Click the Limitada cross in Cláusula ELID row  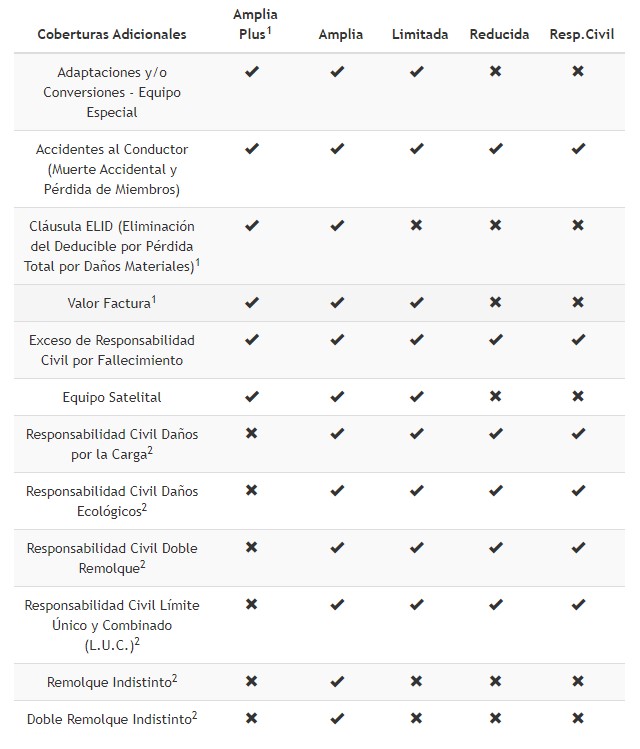tap(416, 226)
